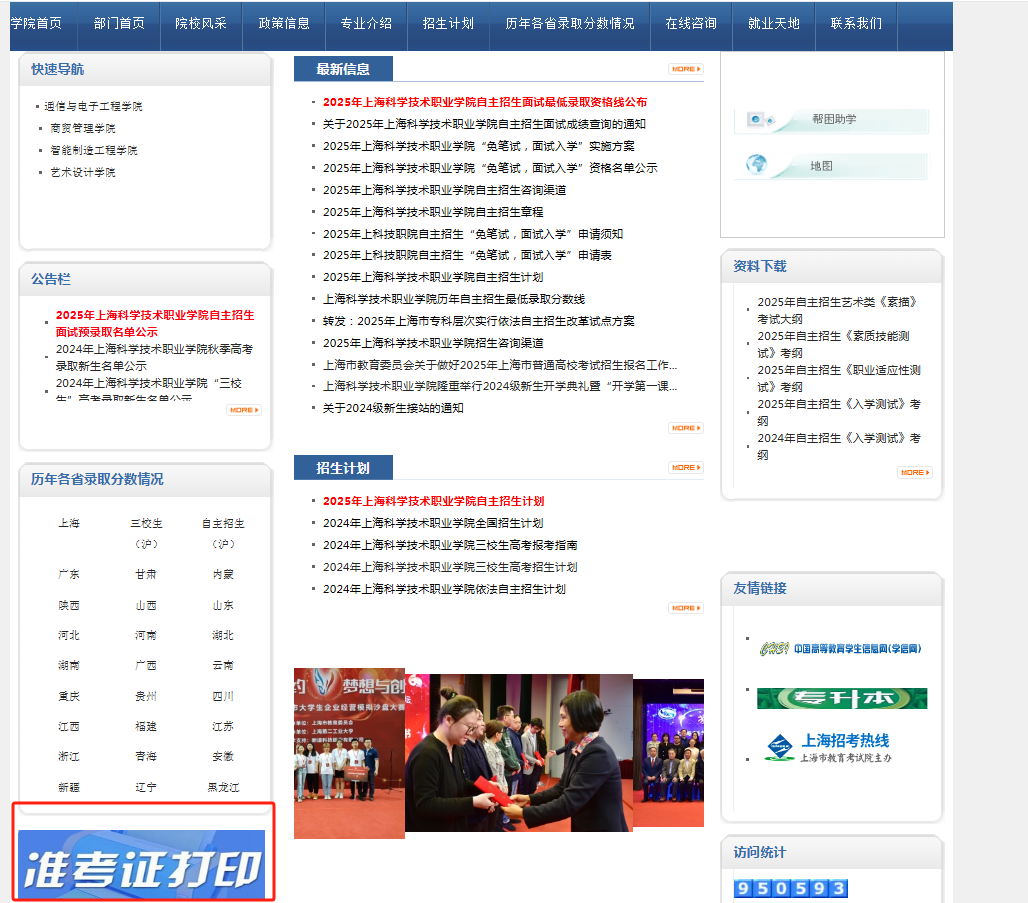The image size is (1028, 903).
Task: Click the 学信网 CHSI logo
Action: (841, 648)
